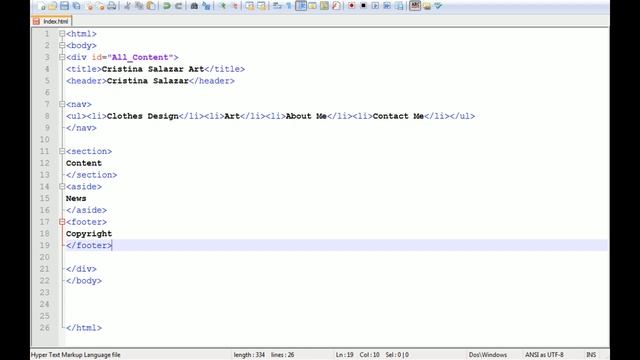Click 'Hyper Text Markup Language file' status

[76, 355]
